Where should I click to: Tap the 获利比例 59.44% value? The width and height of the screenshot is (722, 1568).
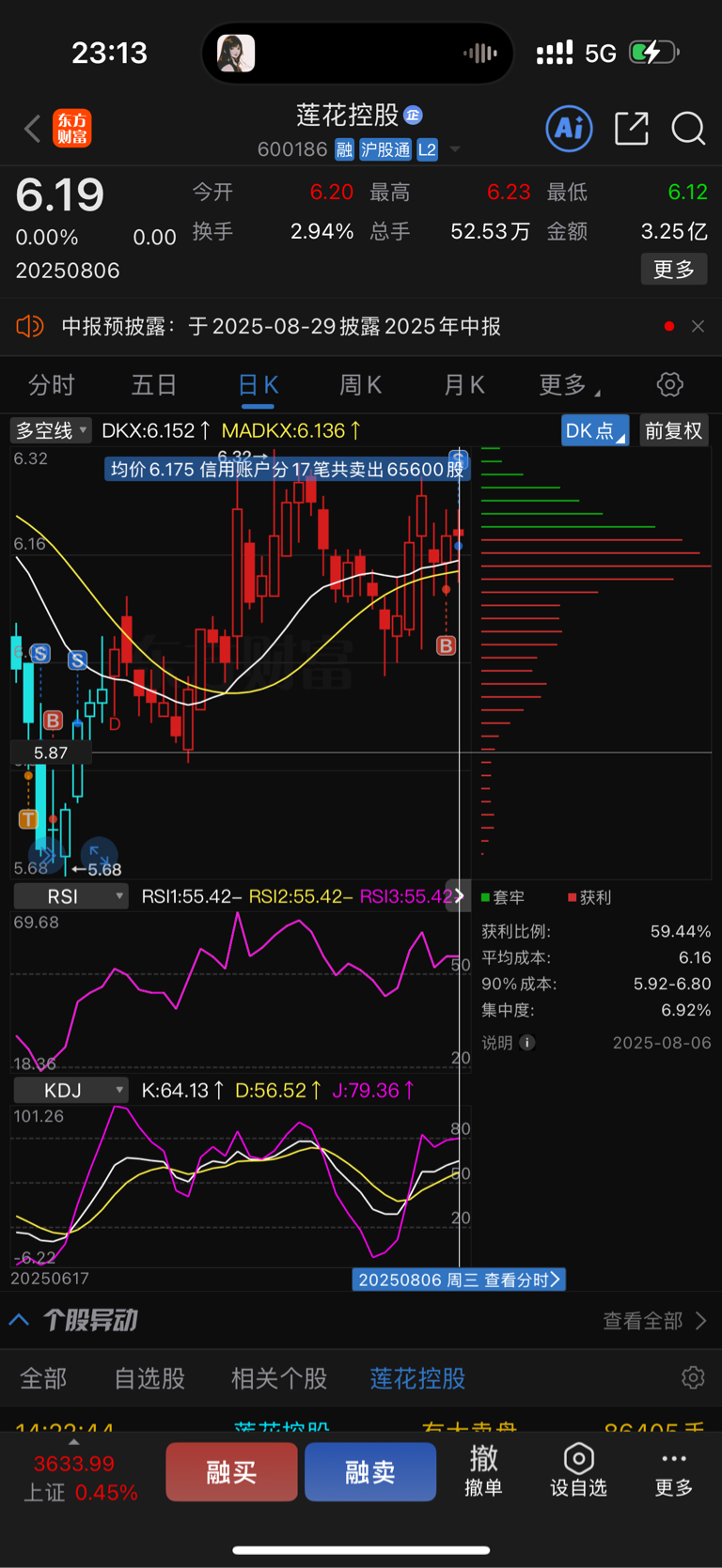click(x=681, y=931)
